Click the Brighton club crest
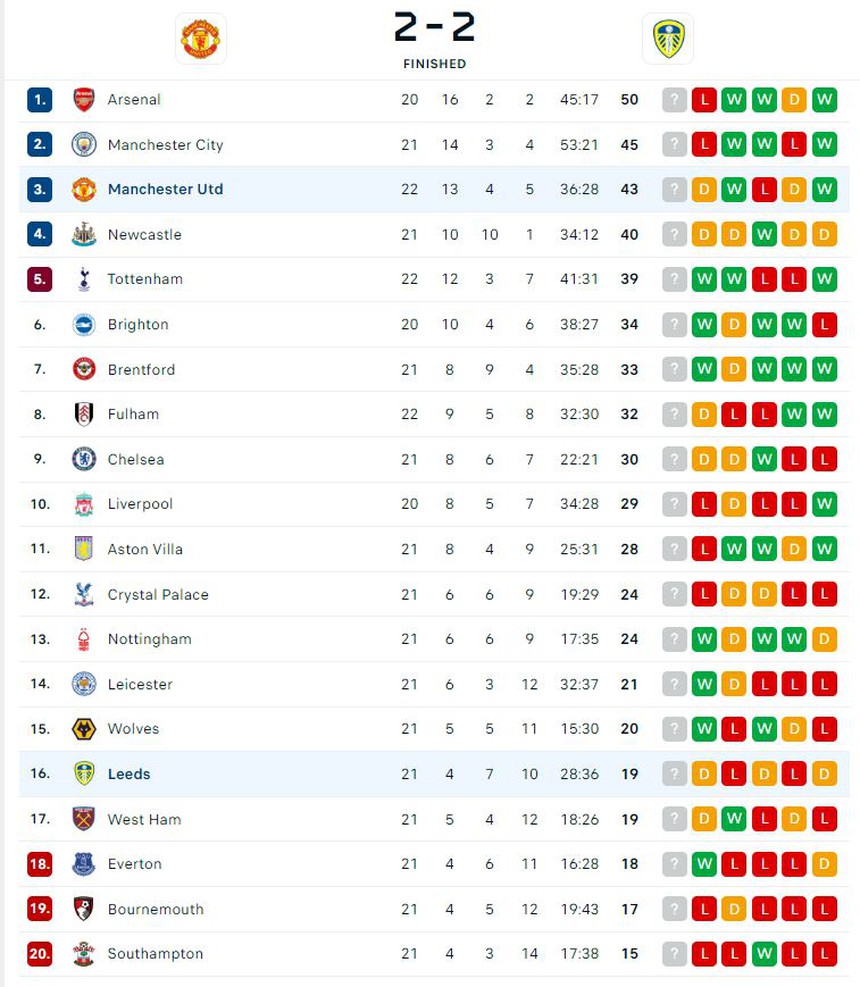Viewport: 860px width, 987px height. pos(84,324)
